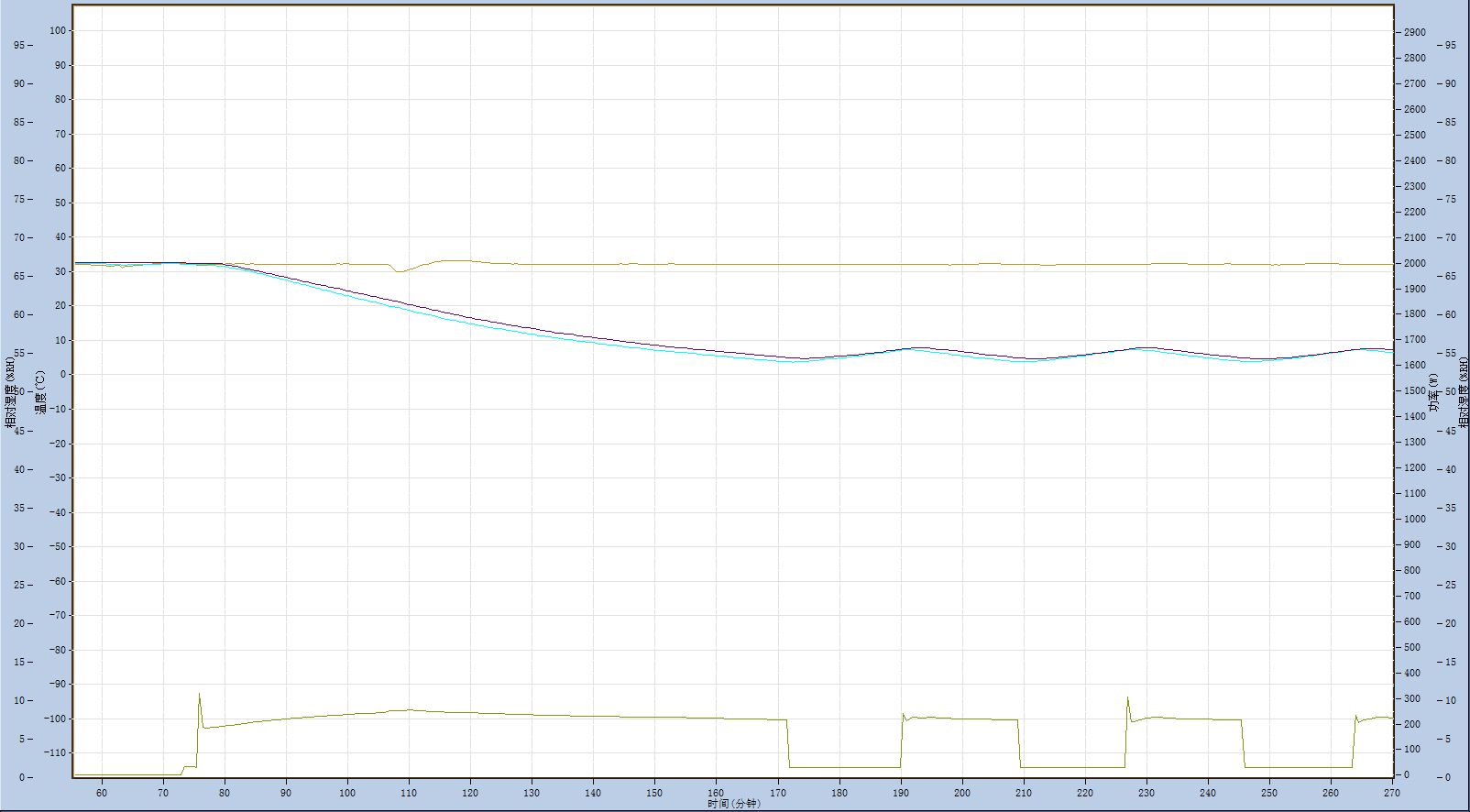This screenshot has height=812, width=1470.
Task: Click the 190 tick on the time axis
Action: tap(901, 793)
